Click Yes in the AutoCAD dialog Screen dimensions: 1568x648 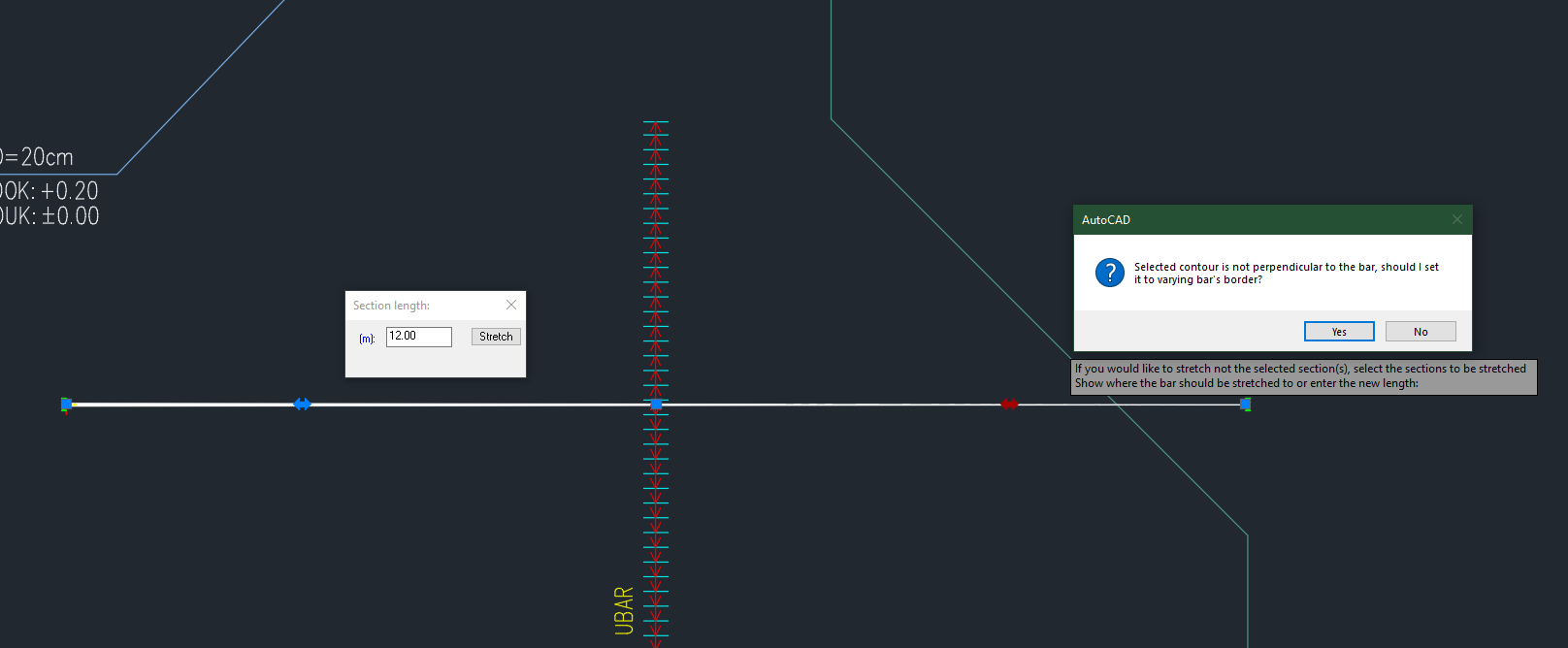click(x=1339, y=332)
